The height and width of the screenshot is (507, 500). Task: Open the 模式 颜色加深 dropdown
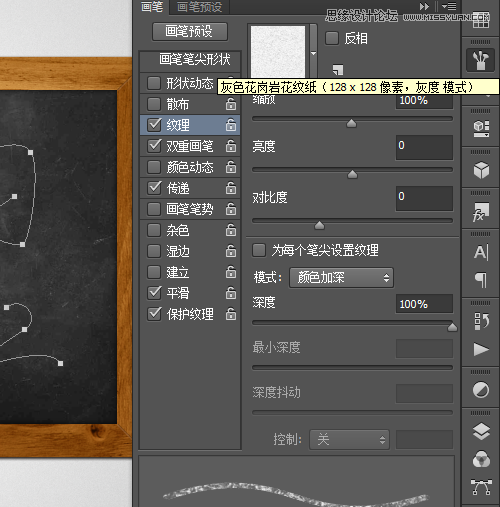click(x=341, y=278)
